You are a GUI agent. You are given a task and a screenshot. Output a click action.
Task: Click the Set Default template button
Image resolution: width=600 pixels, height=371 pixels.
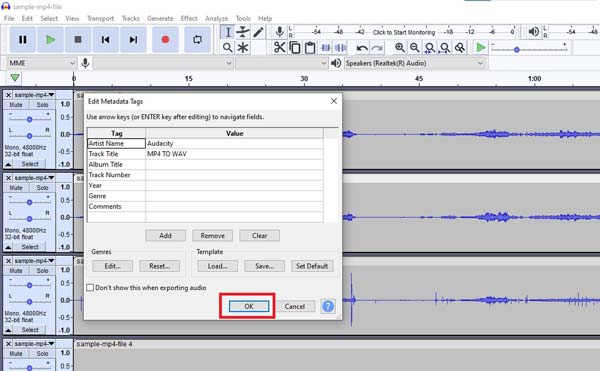pos(312,266)
